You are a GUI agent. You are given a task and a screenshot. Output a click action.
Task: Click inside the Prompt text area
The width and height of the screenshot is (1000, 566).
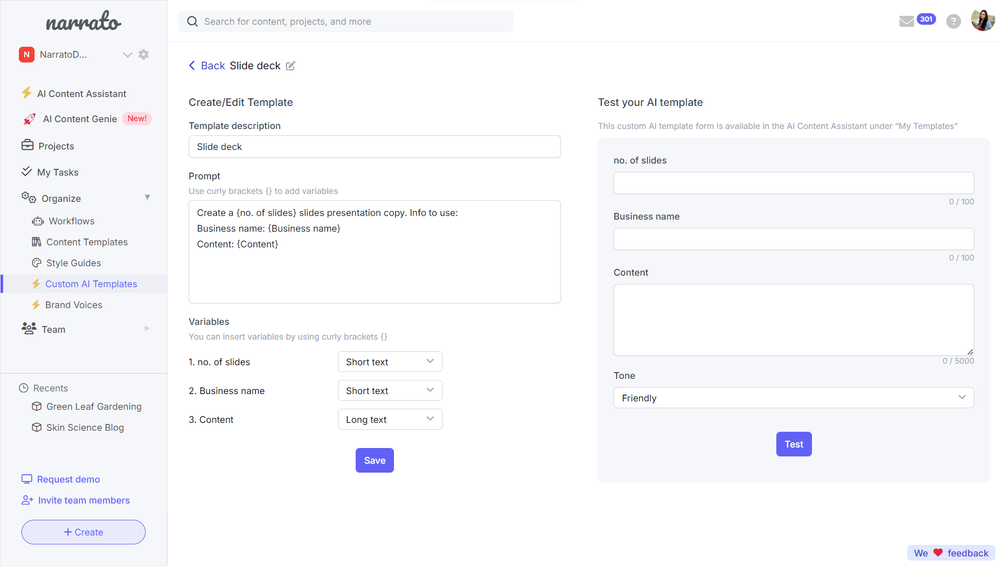pyautogui.click(x=374, y=252)
